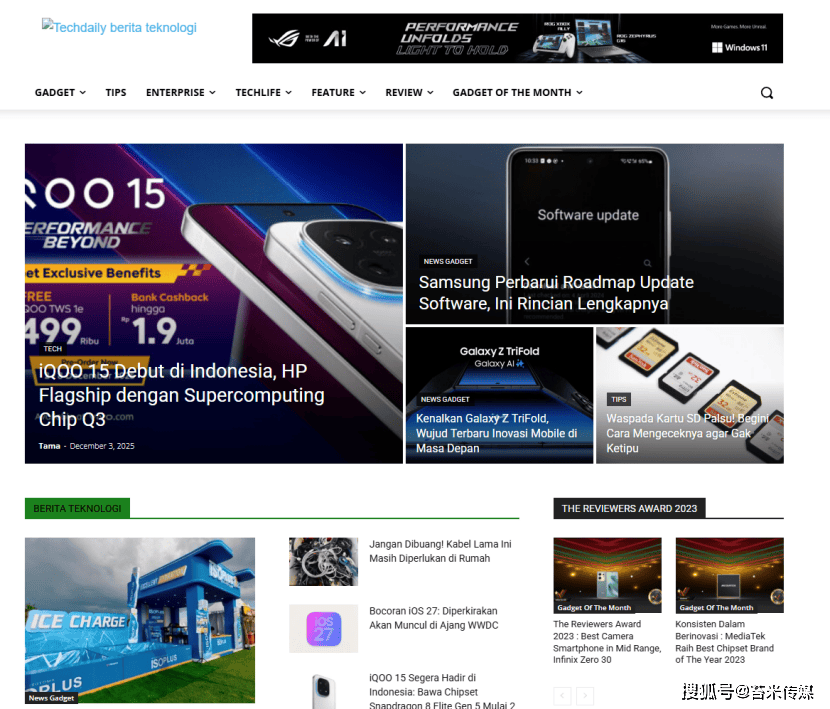Expand the Enterprise menu dropdown
The height and width of the screenshot is (709, 830).
point(180,93)
